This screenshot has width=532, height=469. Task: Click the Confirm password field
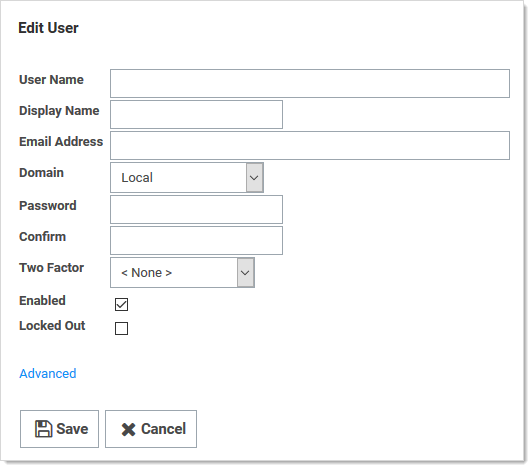click(x=196, y=240)
